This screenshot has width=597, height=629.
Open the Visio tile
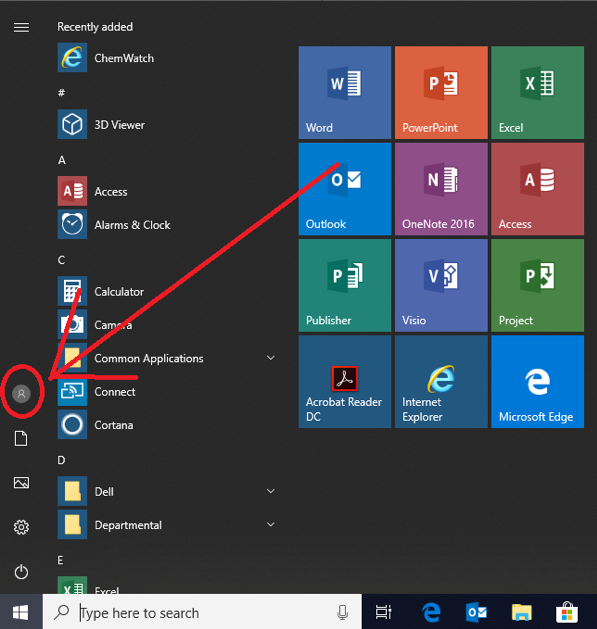[x=441, y=285]
